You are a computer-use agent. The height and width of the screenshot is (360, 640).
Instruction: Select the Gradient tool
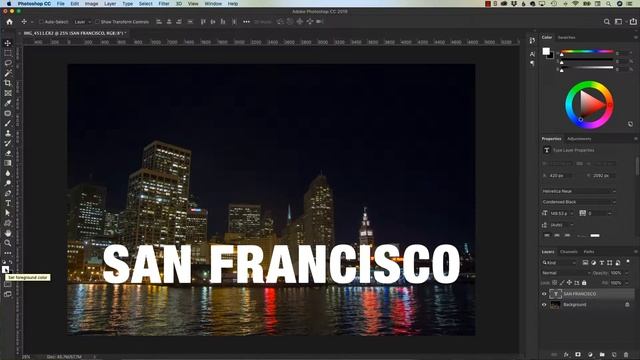8,163
